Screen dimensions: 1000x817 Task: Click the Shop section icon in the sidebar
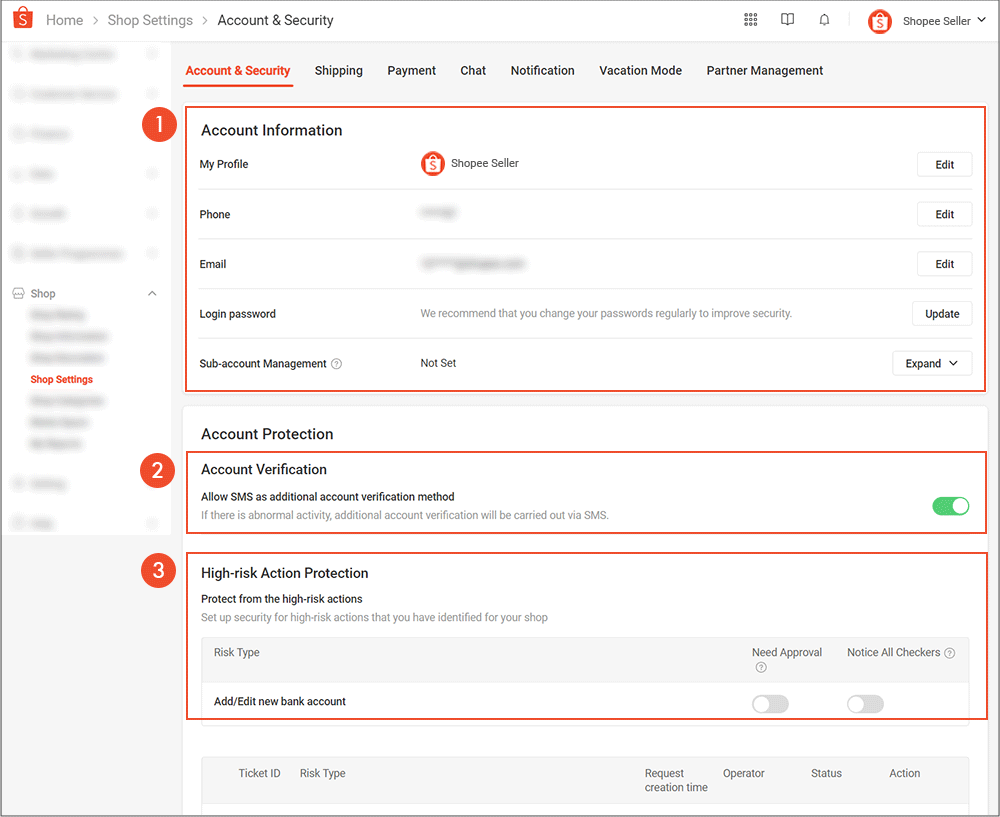(x=20, y=293)
